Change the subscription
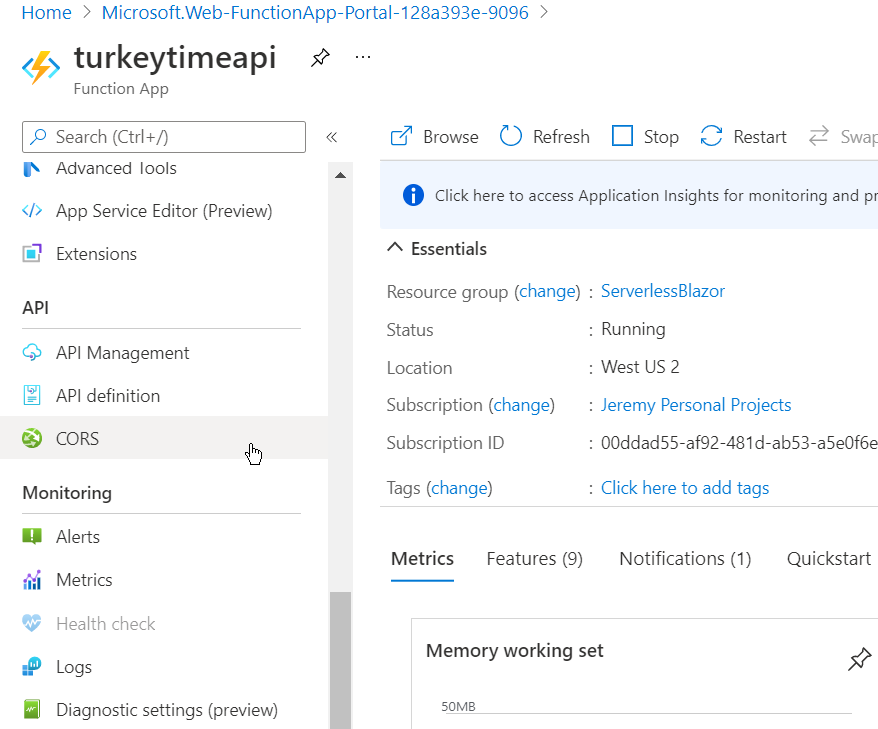878x729 pixels. [x=521, y=404]
